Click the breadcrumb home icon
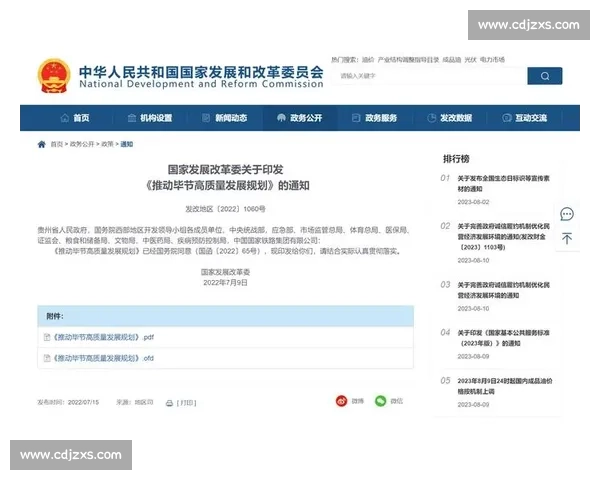600x480 pixels. (x=42, y=144)
